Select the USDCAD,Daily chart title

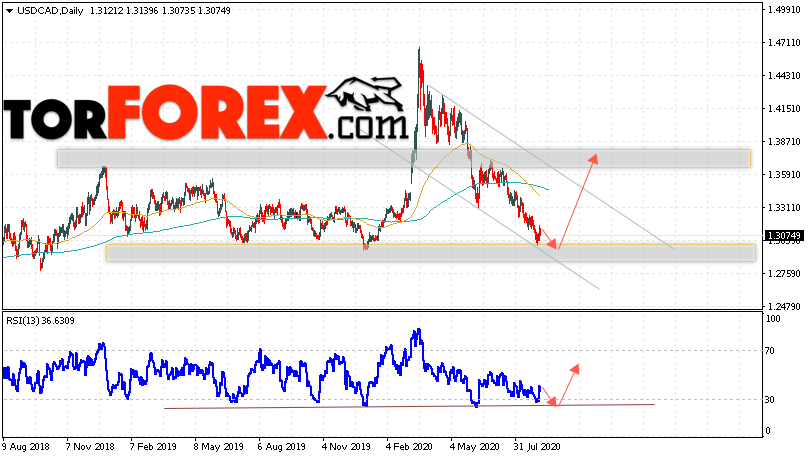pos(50,10)
